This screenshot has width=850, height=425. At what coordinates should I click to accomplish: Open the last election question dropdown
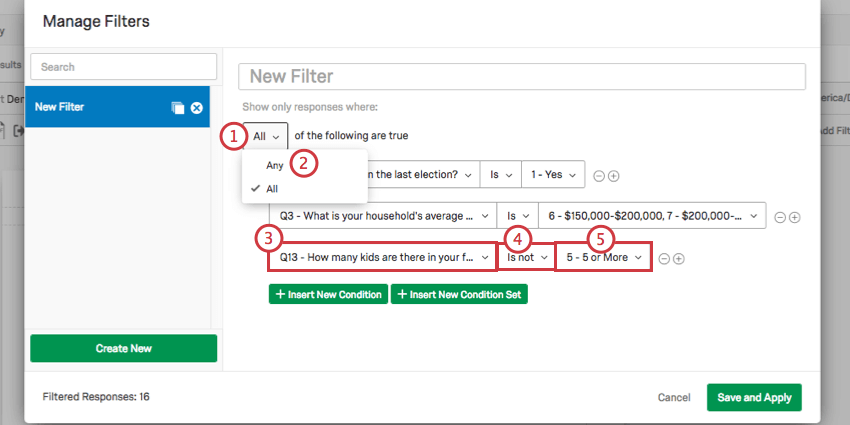click(423, 175)
